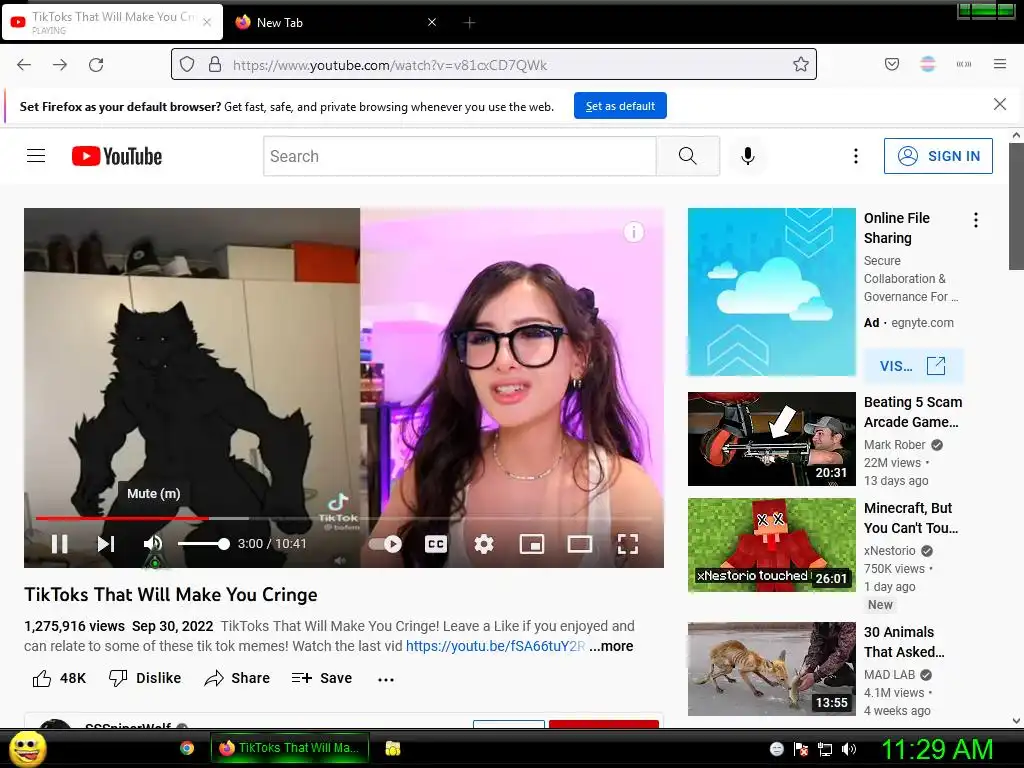The width and height of the screenshot is (1024, 768).
Task: Click xNestorio channel name
Action: tap(889, 551)
